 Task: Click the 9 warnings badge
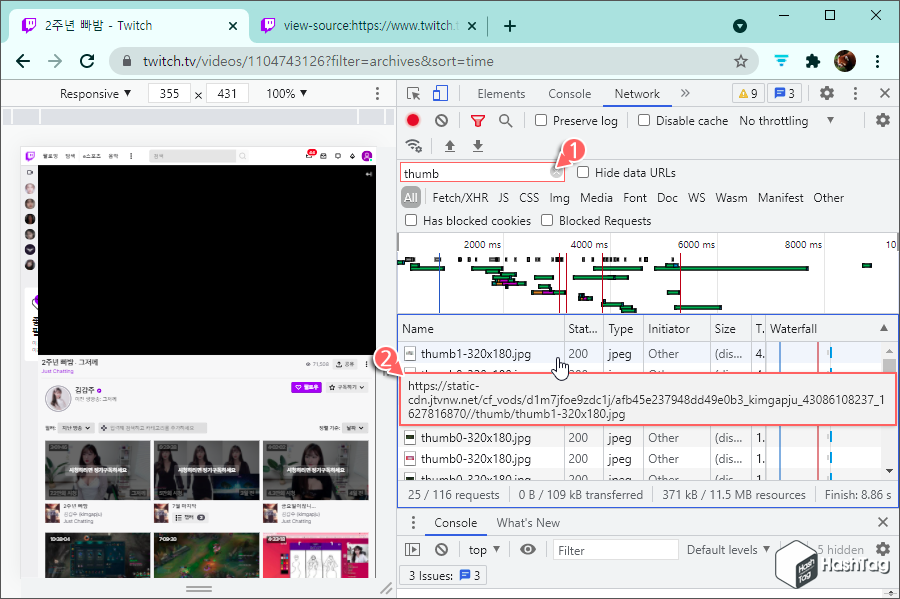click(x=748, y=93)
